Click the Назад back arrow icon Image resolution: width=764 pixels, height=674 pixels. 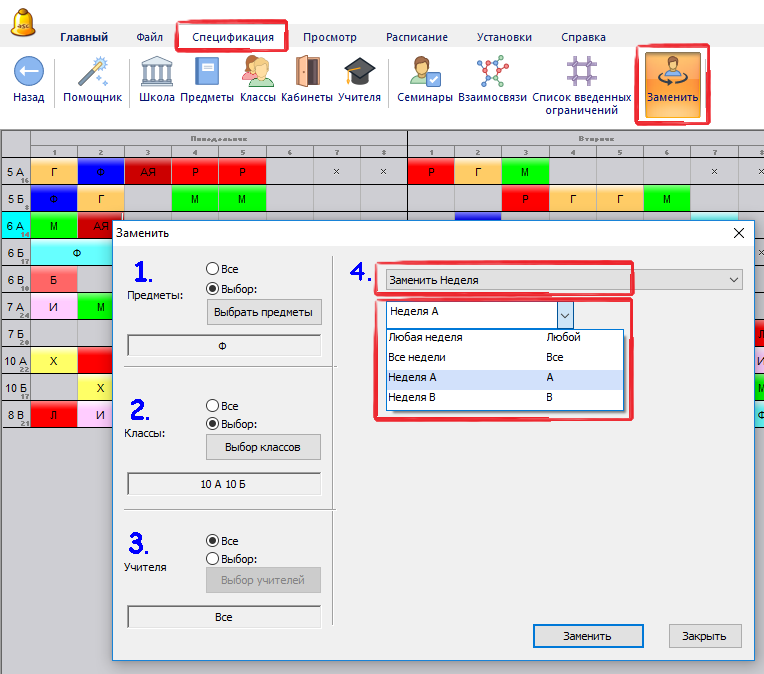28,72
